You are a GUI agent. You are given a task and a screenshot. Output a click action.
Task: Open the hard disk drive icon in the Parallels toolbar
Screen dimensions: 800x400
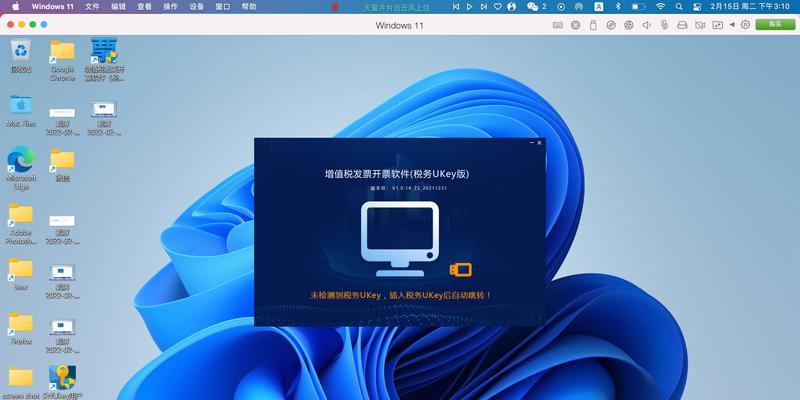click(682, 25)
